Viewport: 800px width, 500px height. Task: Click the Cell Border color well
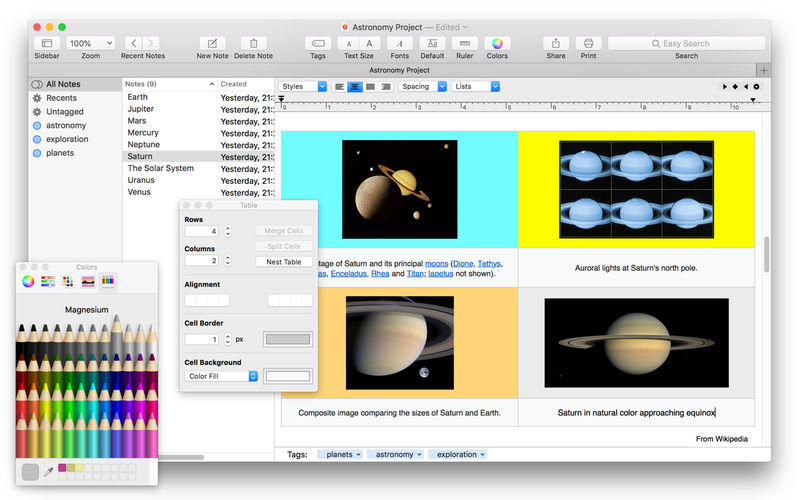(287, 339)
